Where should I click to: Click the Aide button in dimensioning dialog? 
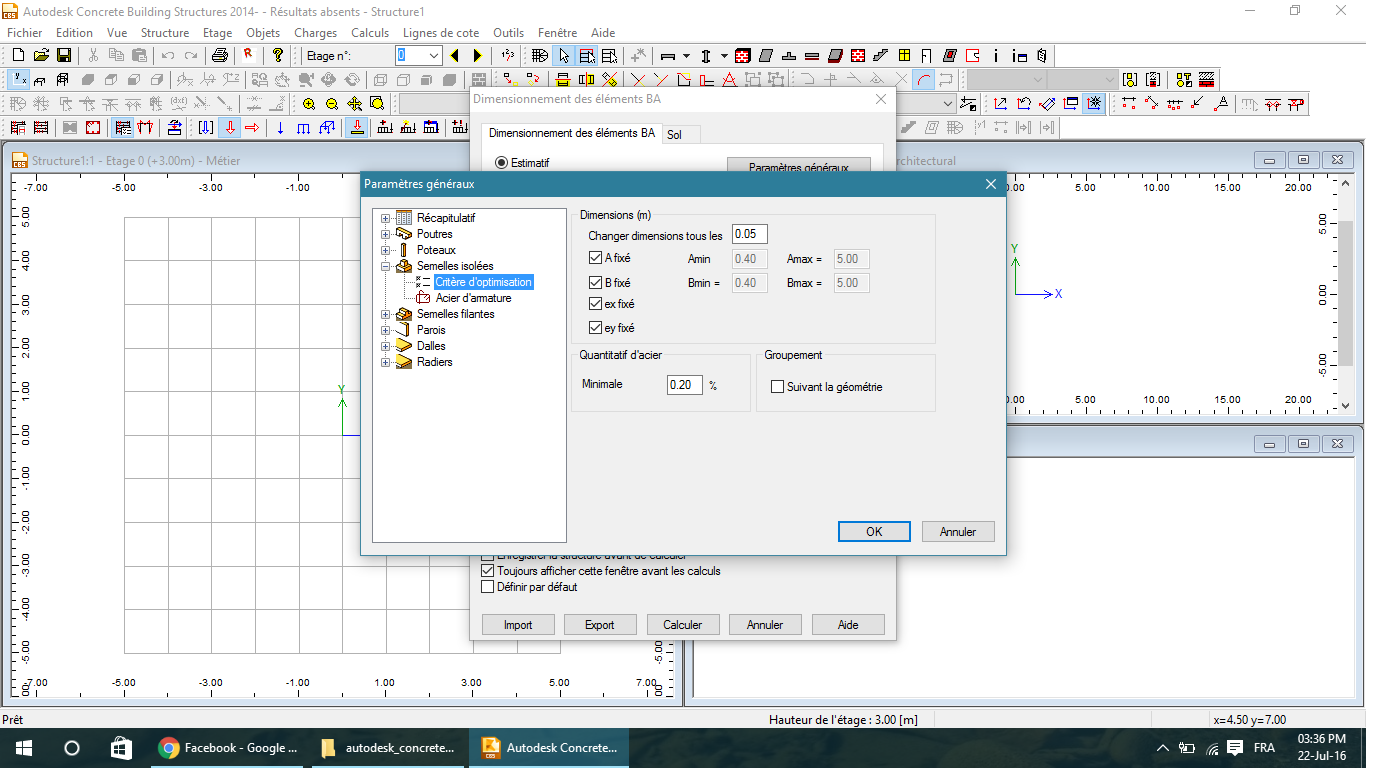[x=848, y=624]
